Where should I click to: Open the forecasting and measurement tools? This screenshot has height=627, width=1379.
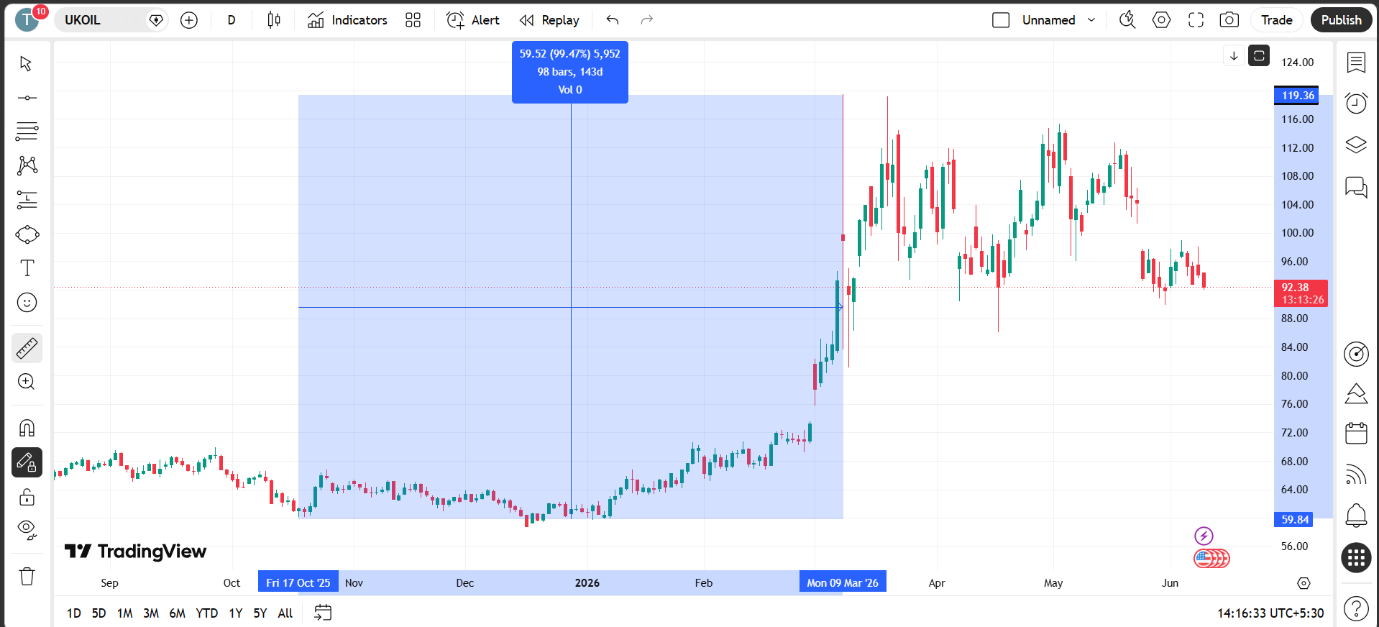[27, 200]
